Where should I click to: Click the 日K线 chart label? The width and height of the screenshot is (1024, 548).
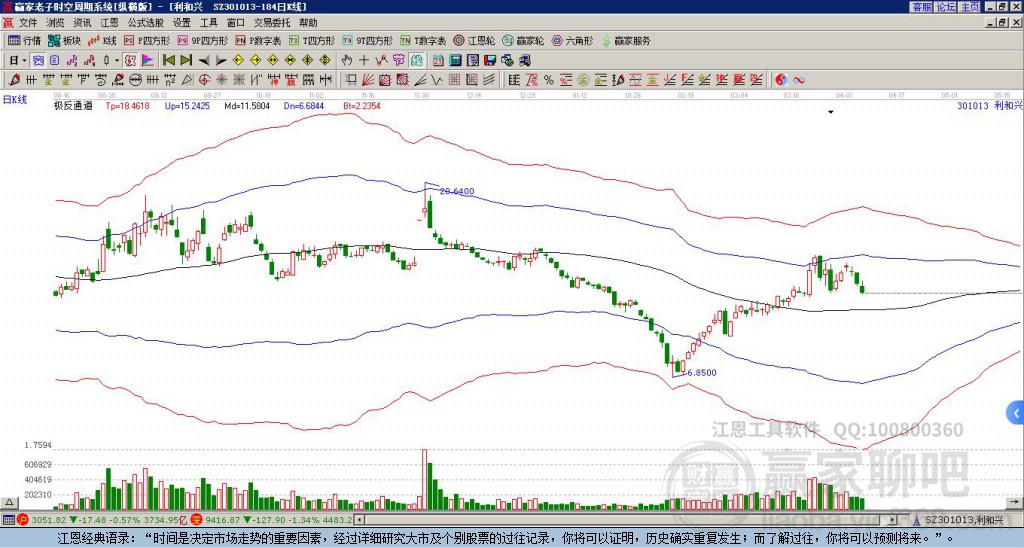point(15,99)
